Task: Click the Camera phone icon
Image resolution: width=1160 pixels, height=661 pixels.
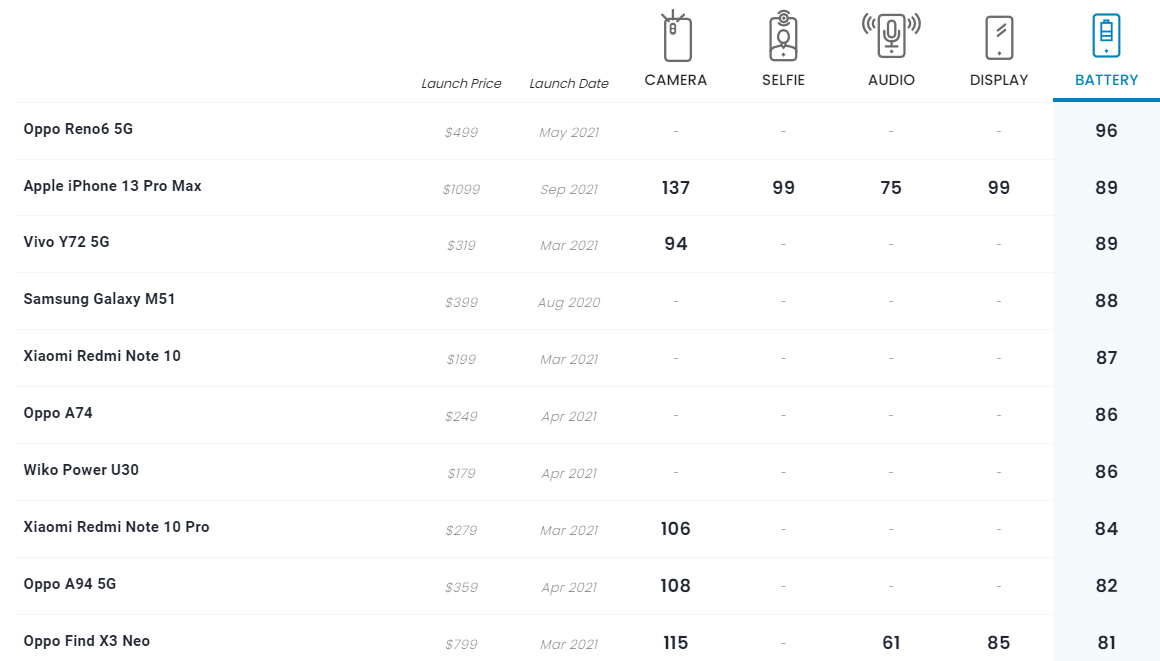Action: click(677, 38)
